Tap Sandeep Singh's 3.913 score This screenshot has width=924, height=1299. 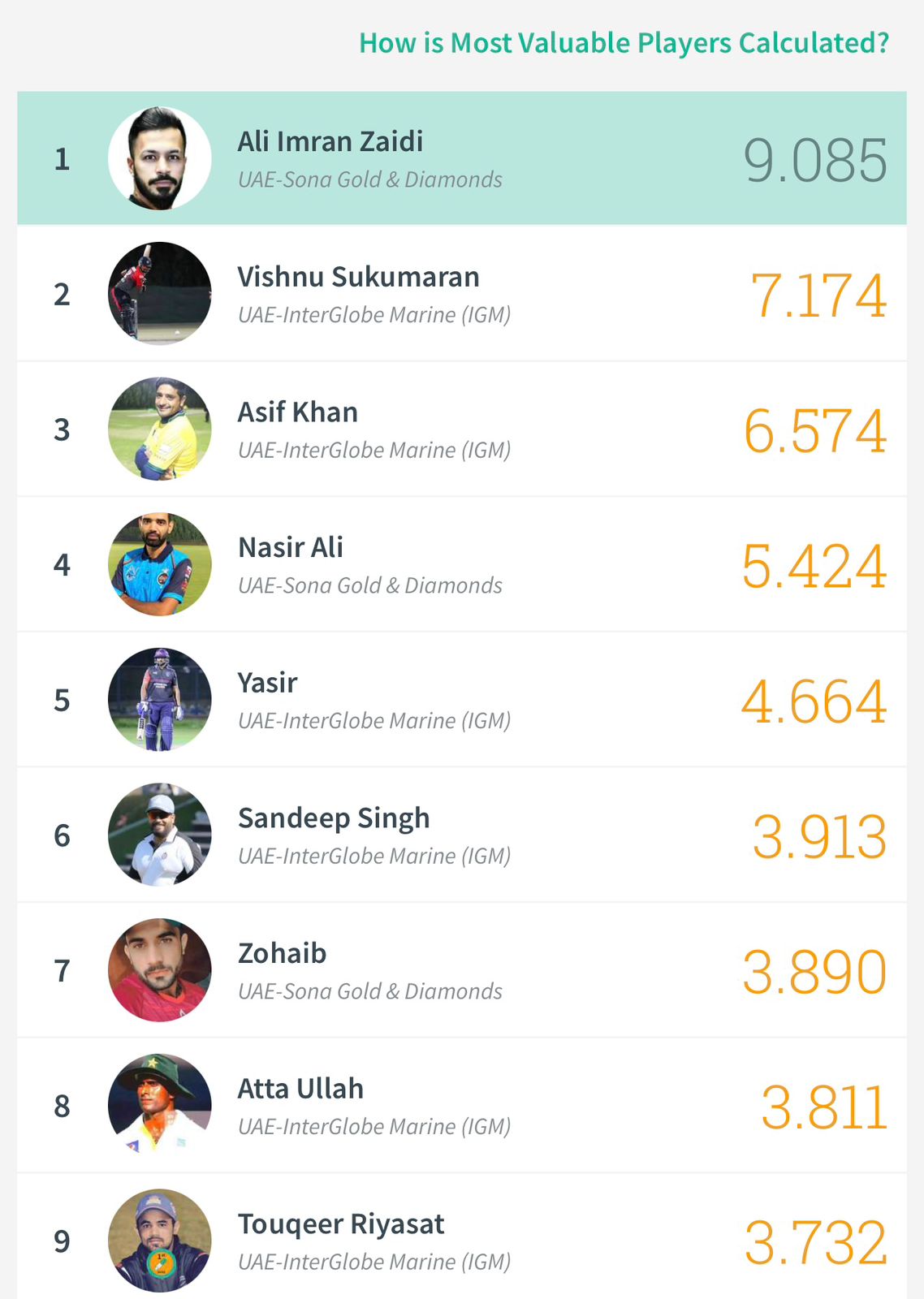point(819,837)
